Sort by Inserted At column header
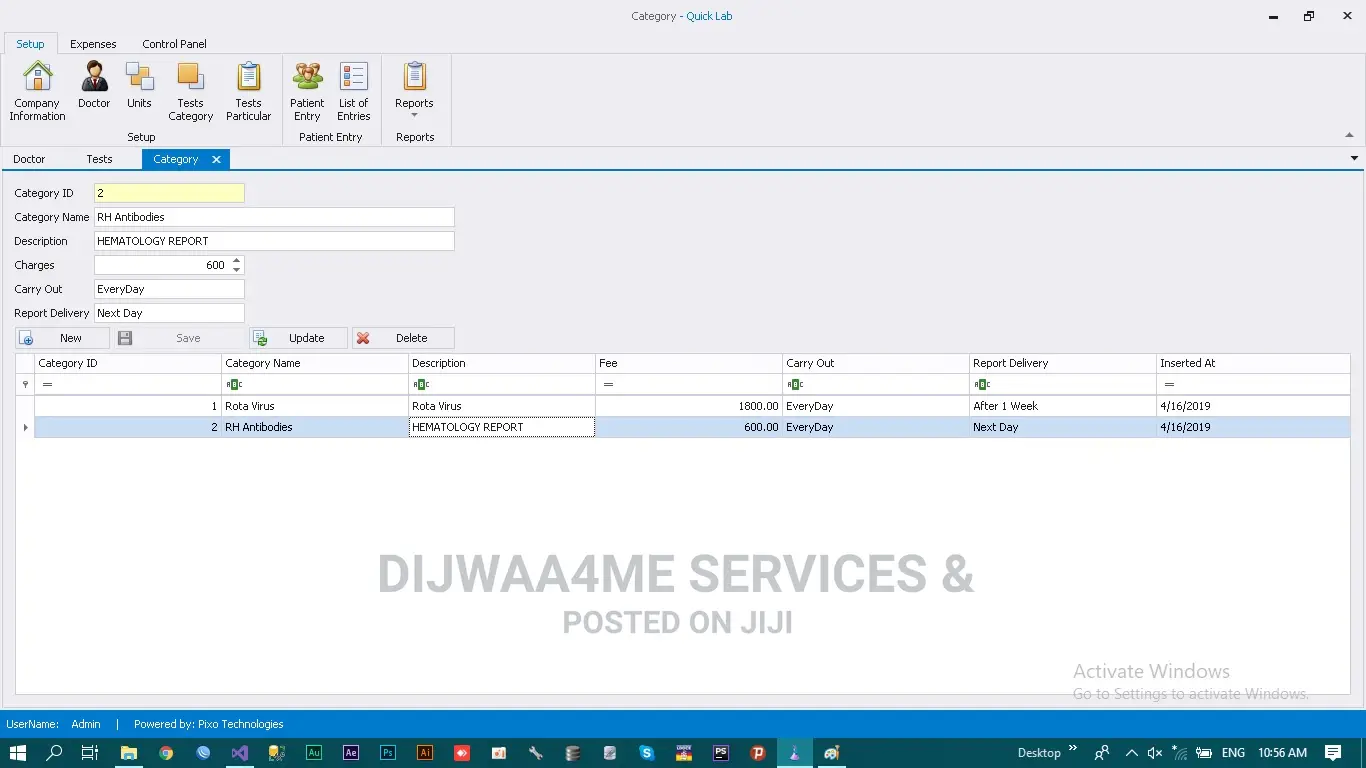Image resolution: width=1366 pixels, height=768 pixels. (x=1253, y=363)
